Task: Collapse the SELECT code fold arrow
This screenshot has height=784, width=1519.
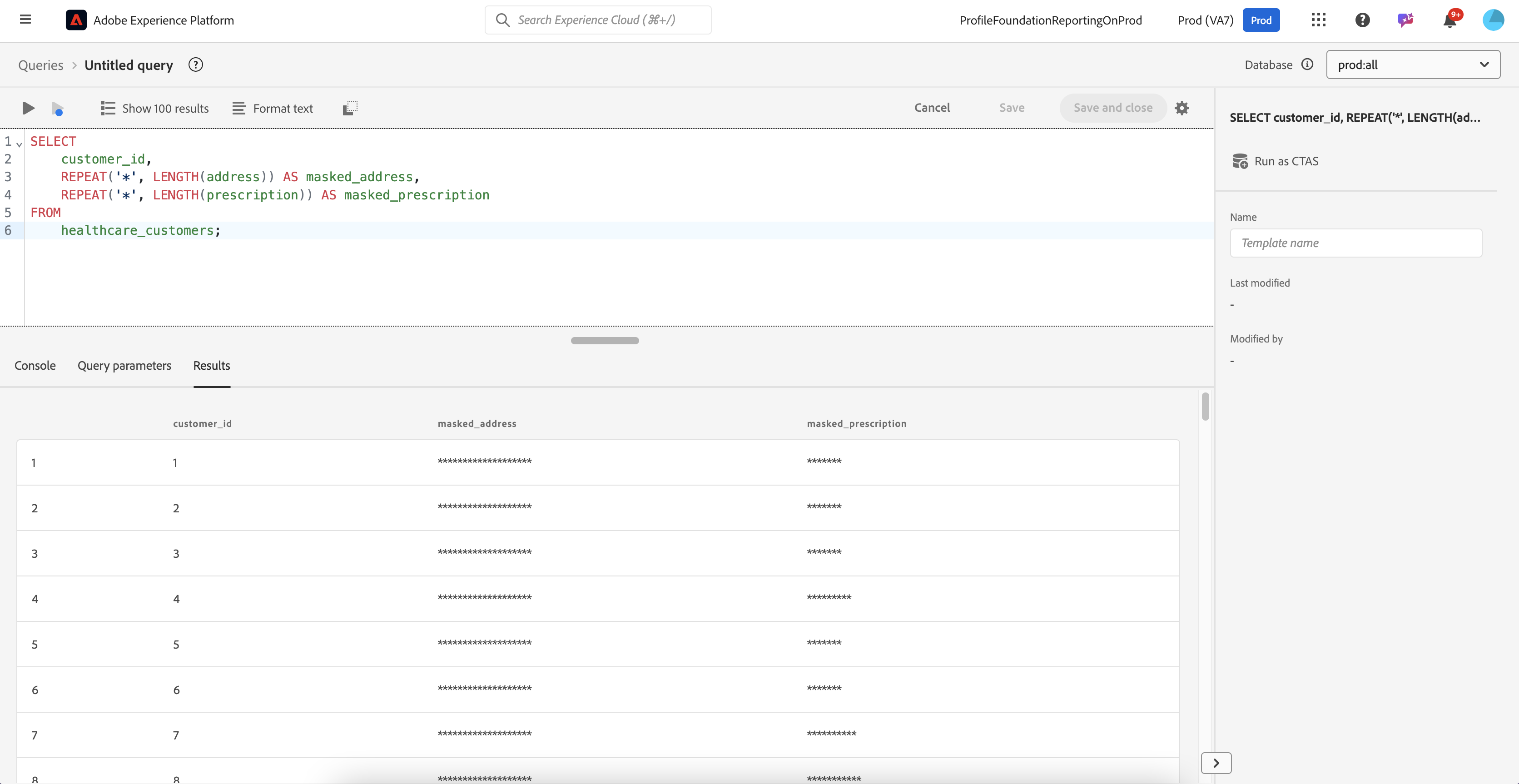Action: pyautogui.click(x=20, y=143)
